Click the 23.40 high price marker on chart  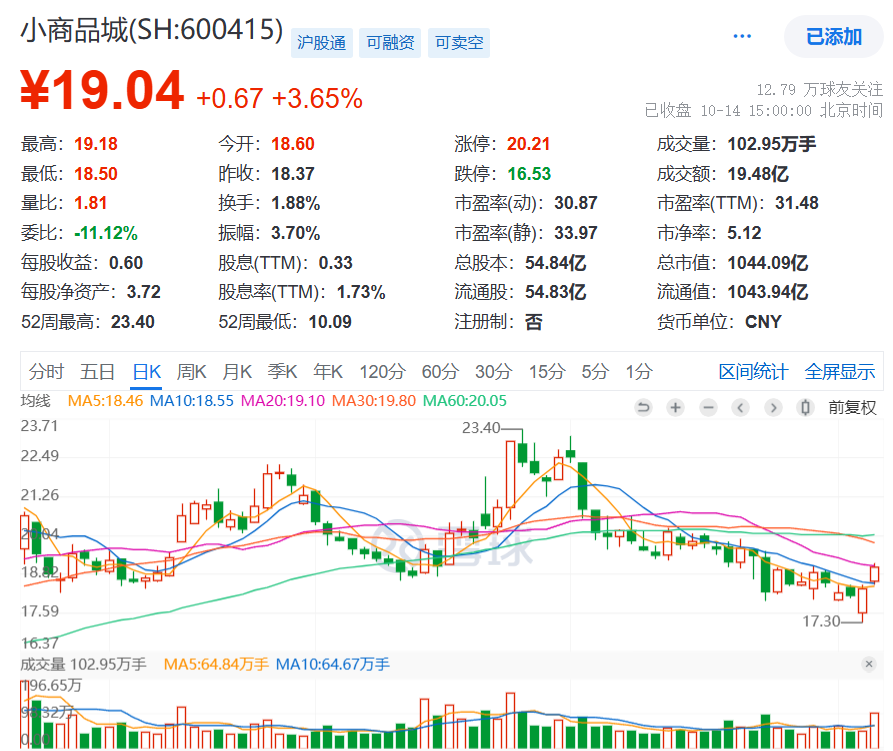click(481, 428)
